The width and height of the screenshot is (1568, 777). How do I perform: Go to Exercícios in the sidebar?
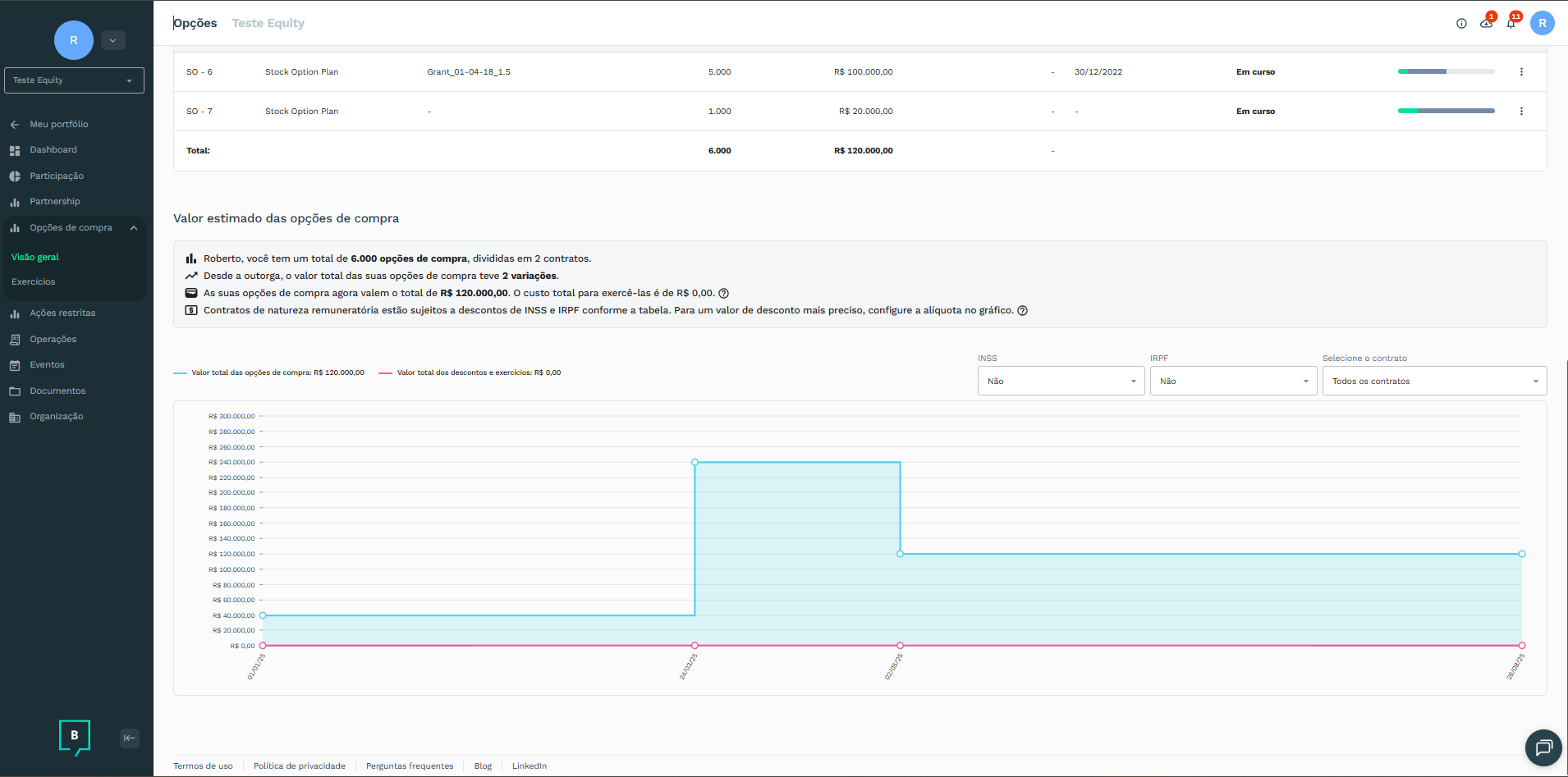(x=34, y=281)
